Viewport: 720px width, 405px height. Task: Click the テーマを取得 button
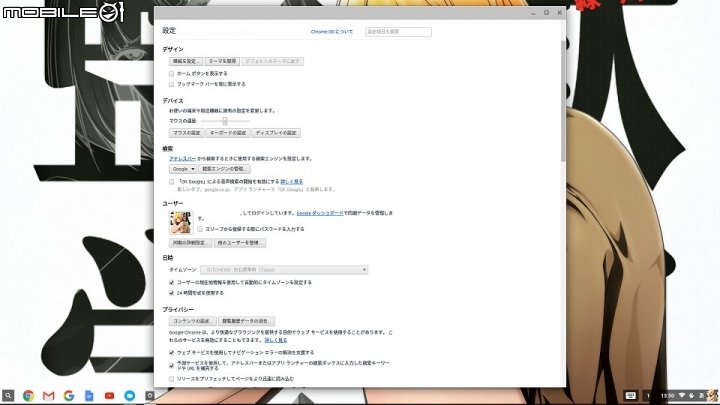tap(222, 61)
